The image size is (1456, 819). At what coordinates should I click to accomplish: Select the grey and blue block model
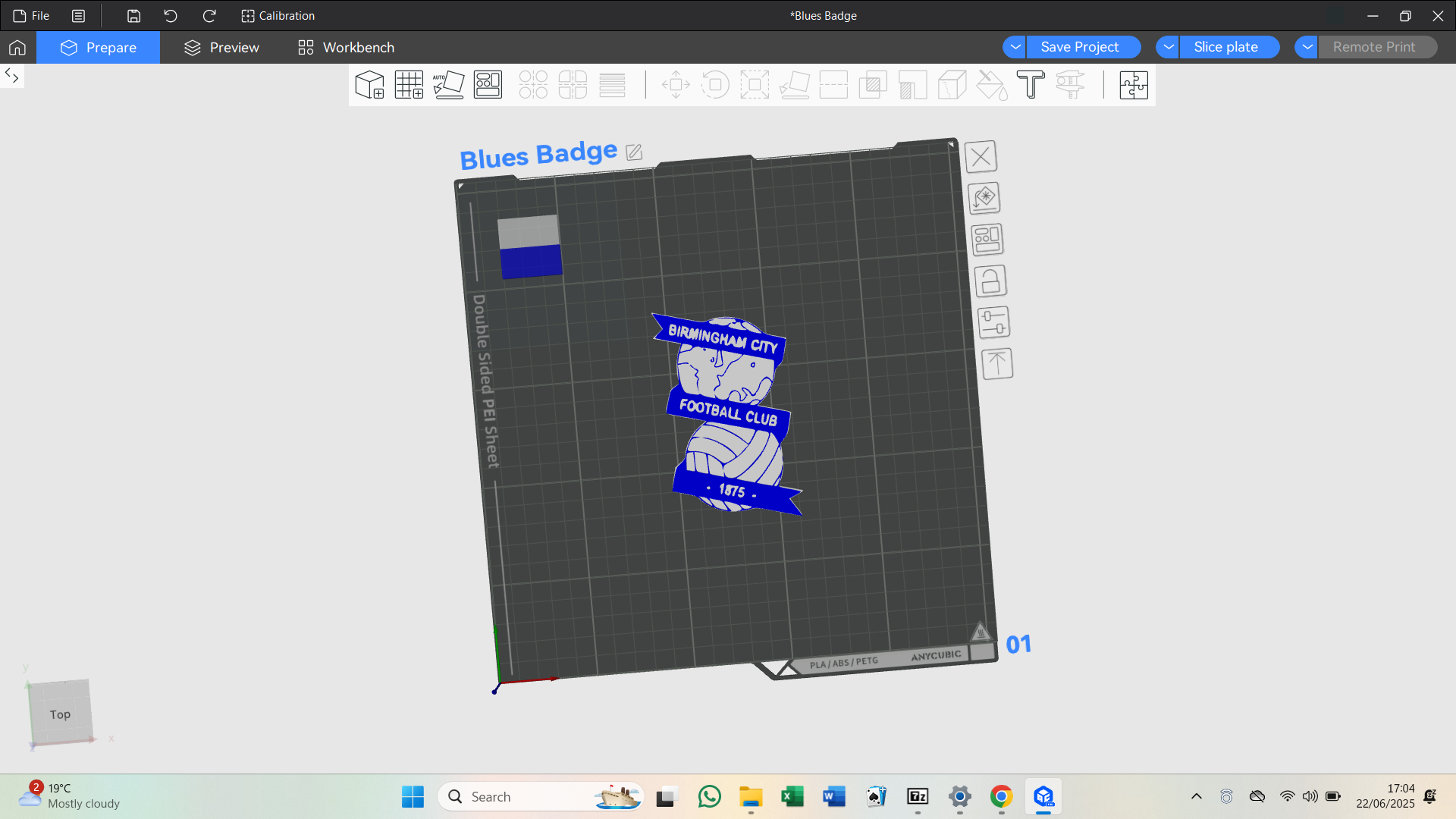[529, 246]
